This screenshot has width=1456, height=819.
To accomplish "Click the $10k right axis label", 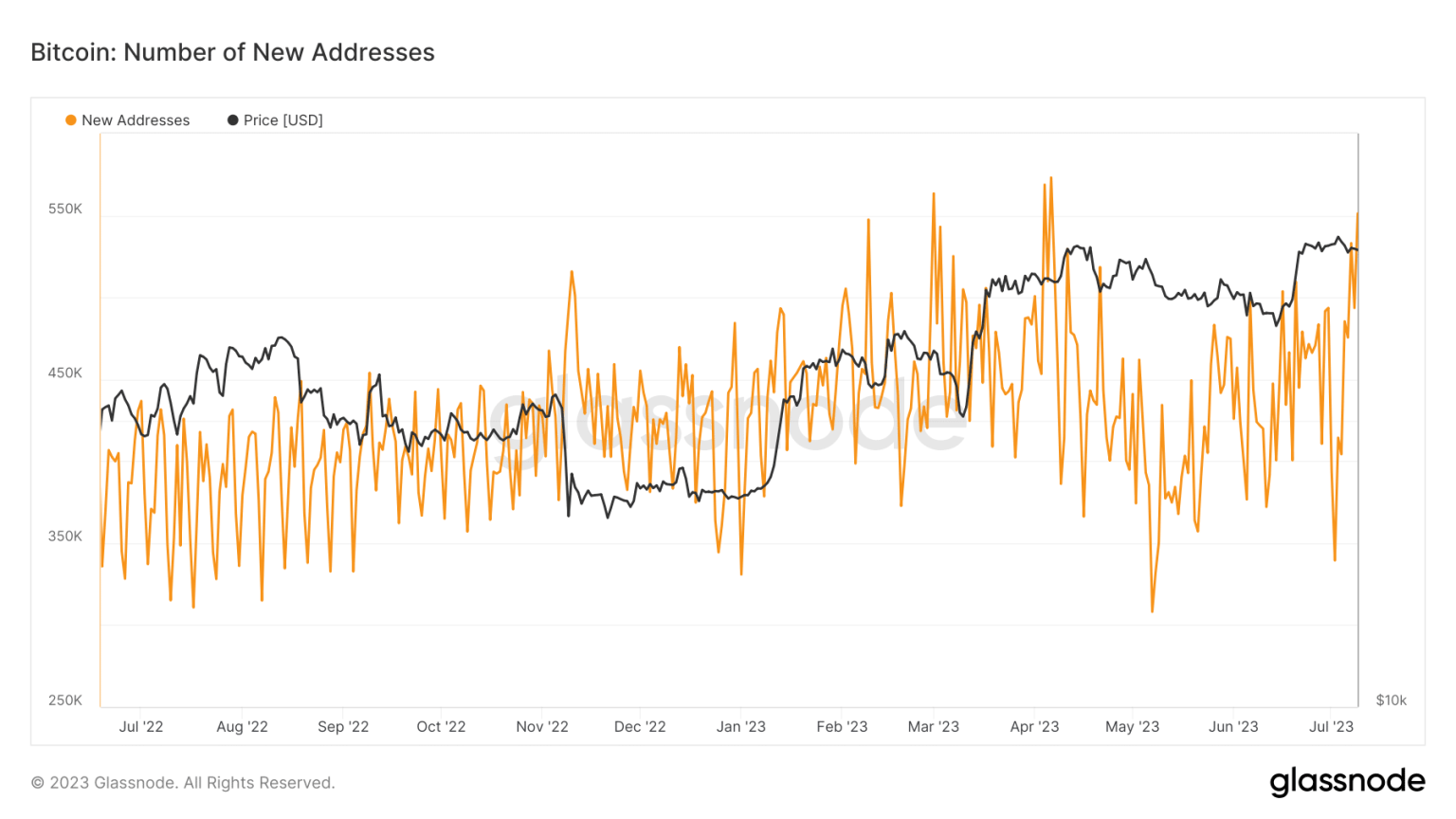I will click(x=1391, y=700).
